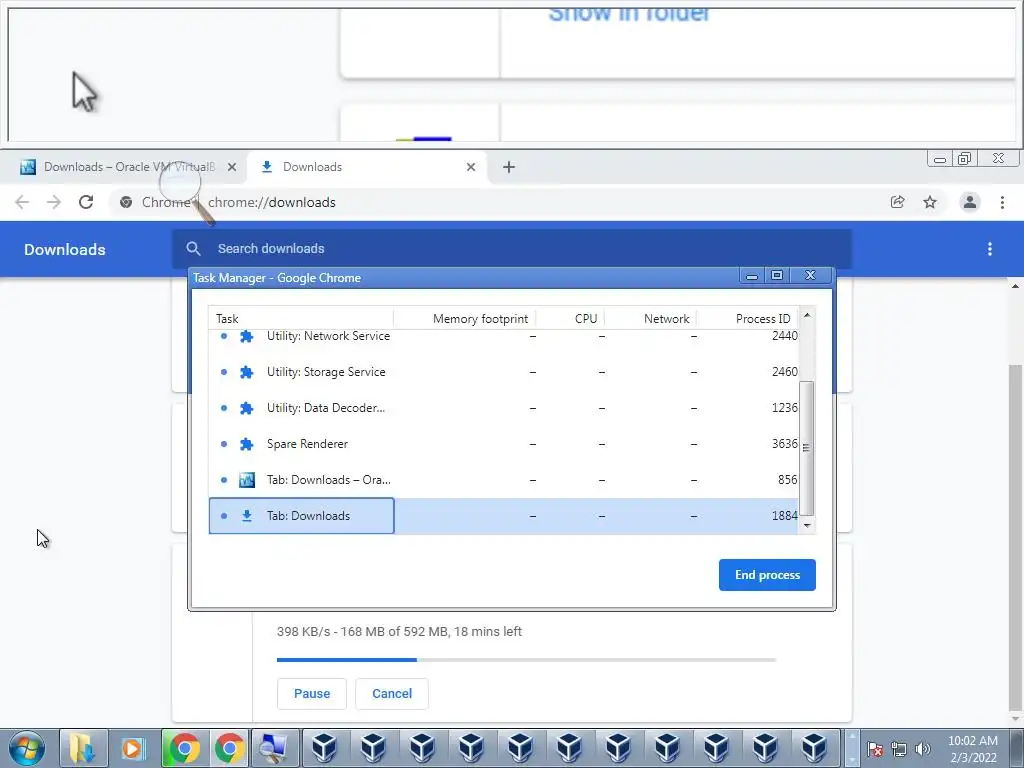Image resolution: width=1024 pixels, height=768 pixels.
Task: Sort by Process ID column header
Action: click(747, 319)
